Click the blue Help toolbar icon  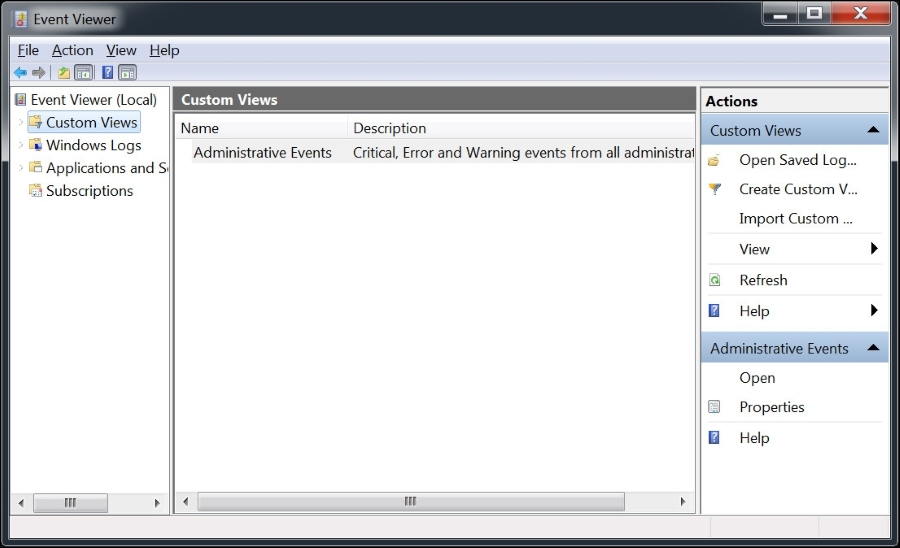click(x=107, y=72)
